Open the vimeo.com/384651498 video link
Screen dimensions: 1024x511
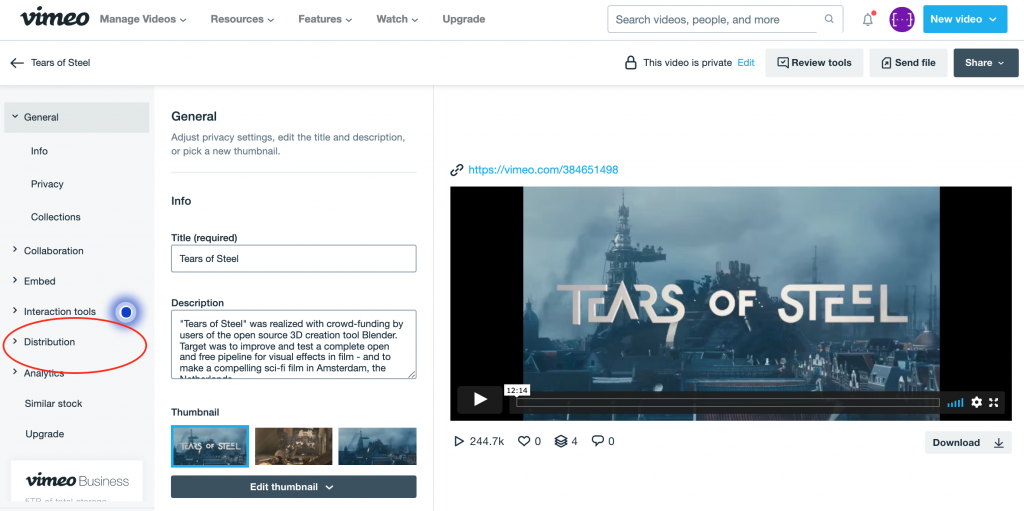pos(543,170)
